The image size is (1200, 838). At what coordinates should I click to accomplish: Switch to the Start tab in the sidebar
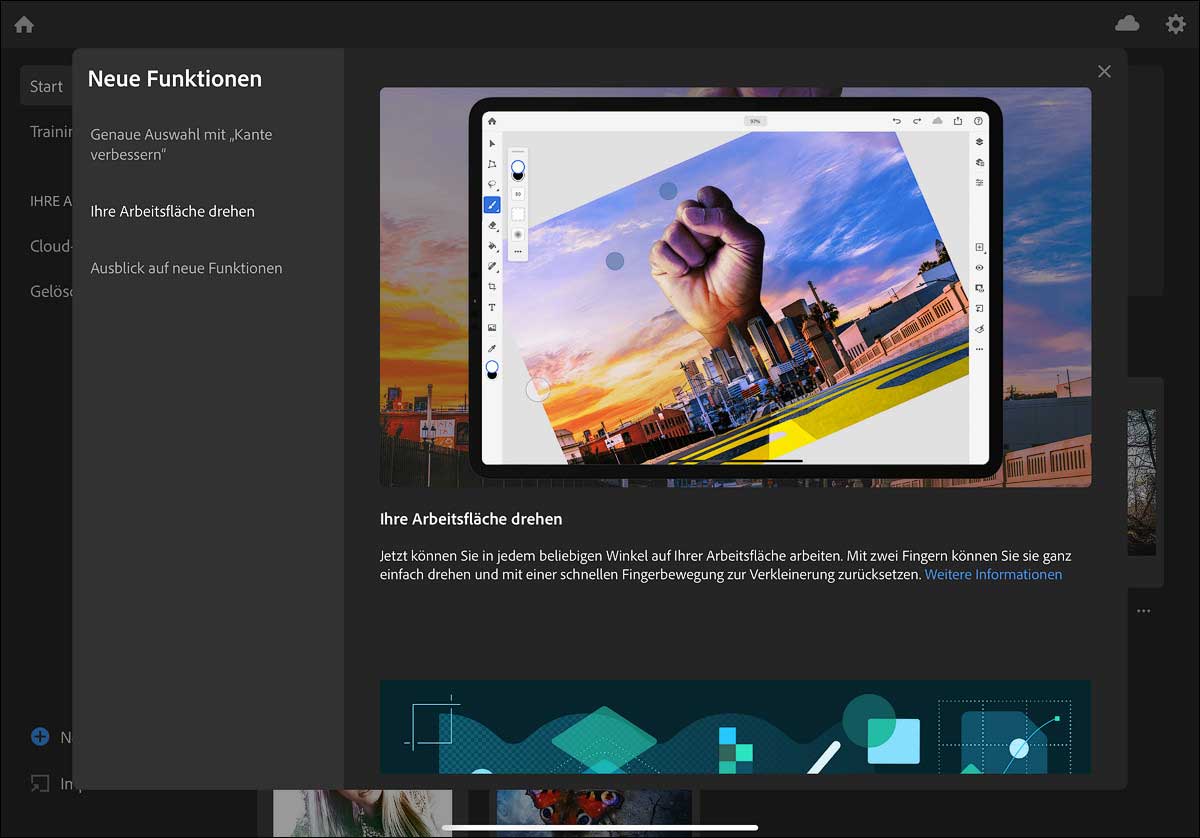(x=46, y=86)
